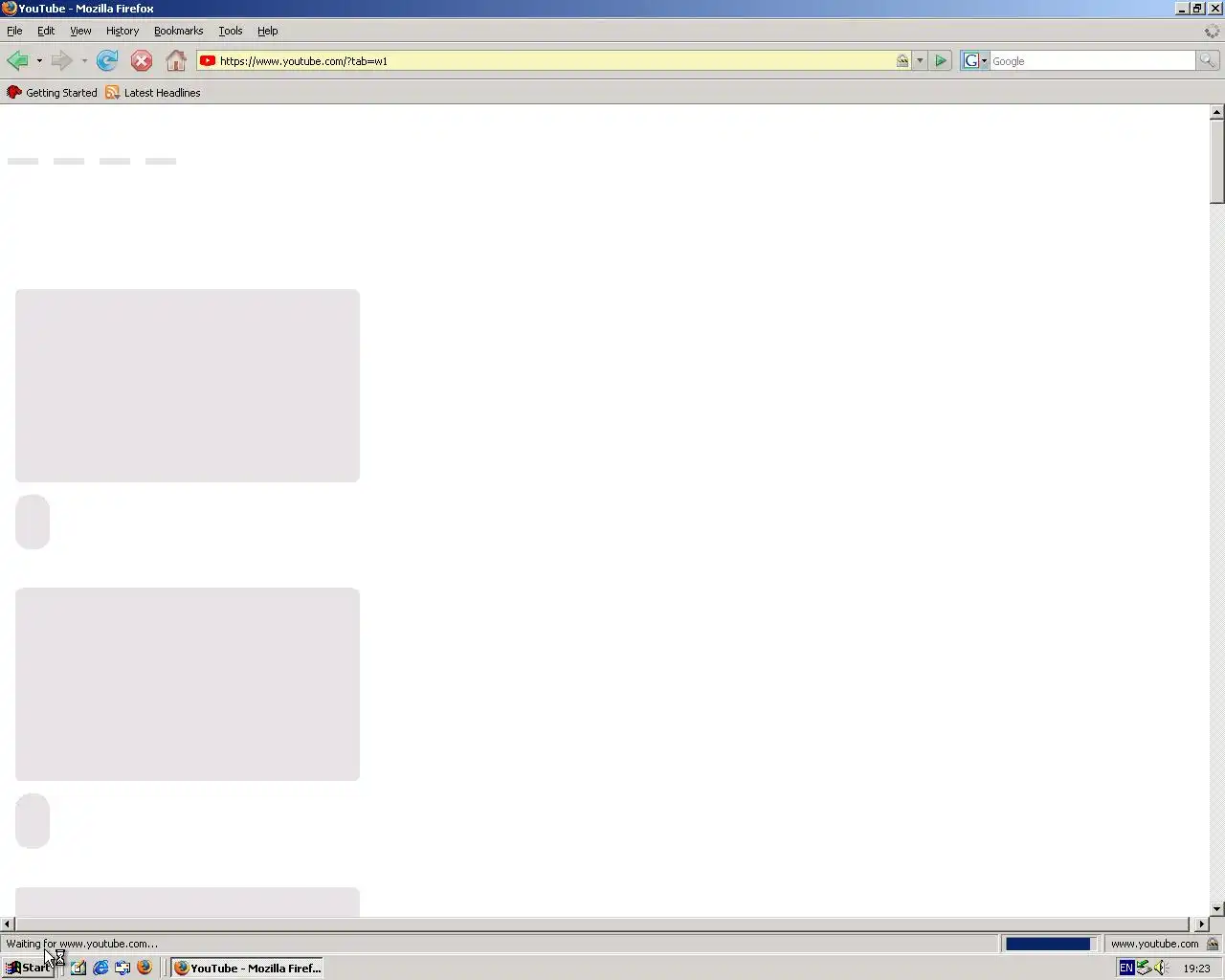Click the Google search input field
Image resolution: width=1225 pixels, height=980 pixels.
pos(1093,61)
